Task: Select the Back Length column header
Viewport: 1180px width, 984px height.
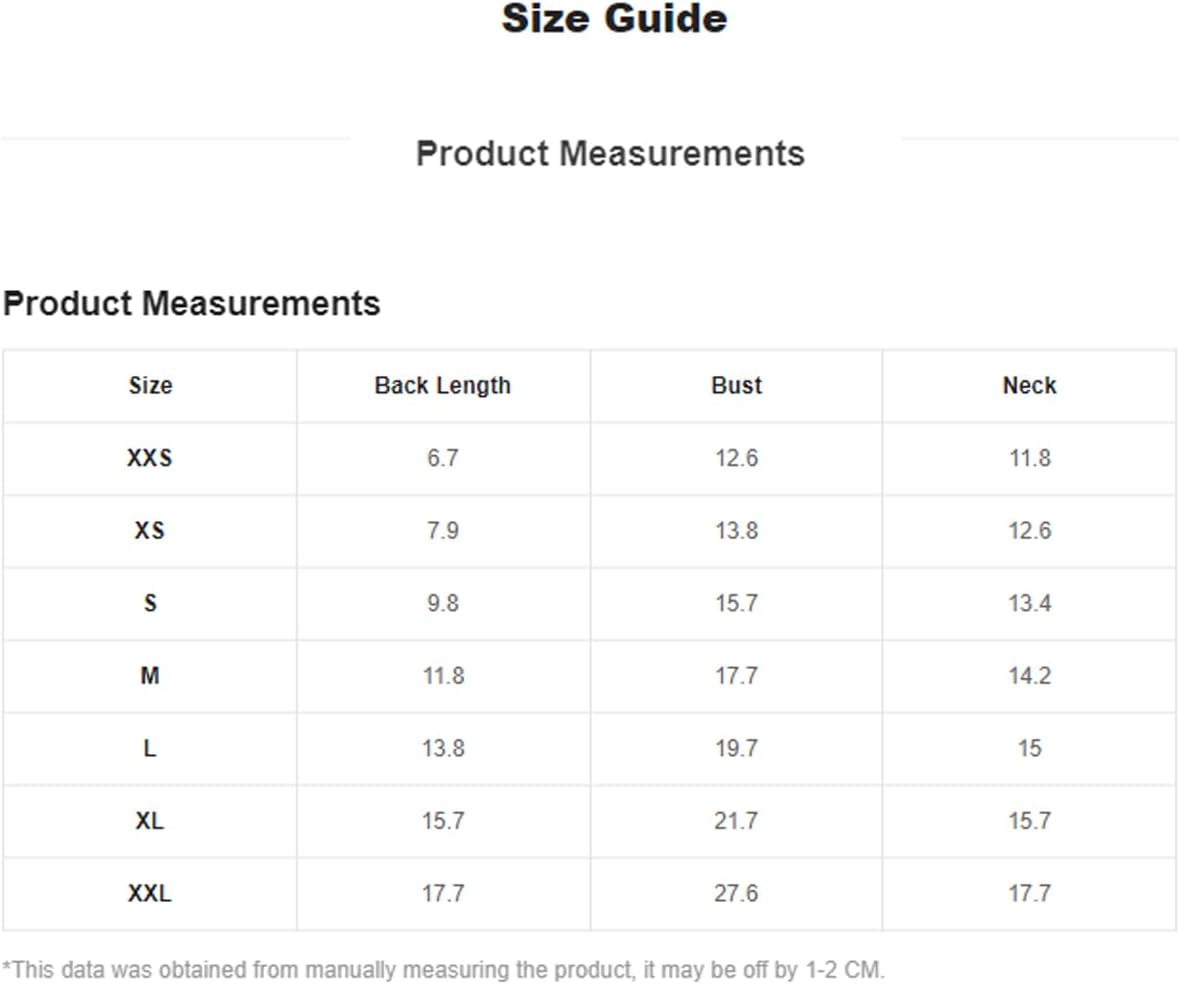Action: point(442,386)
